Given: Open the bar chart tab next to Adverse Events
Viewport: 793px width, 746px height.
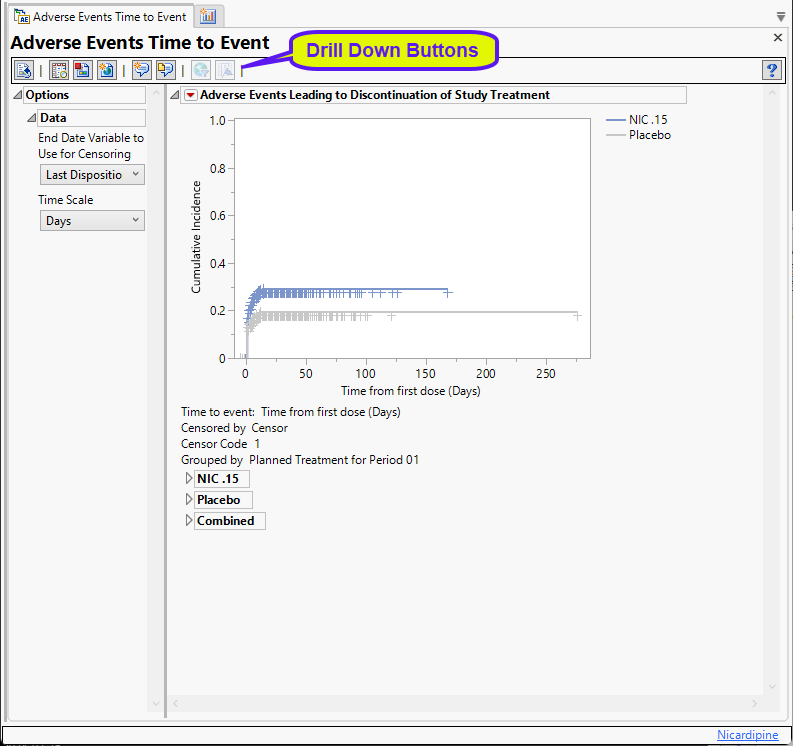Looking at the screenshot, I should point(208,16).
